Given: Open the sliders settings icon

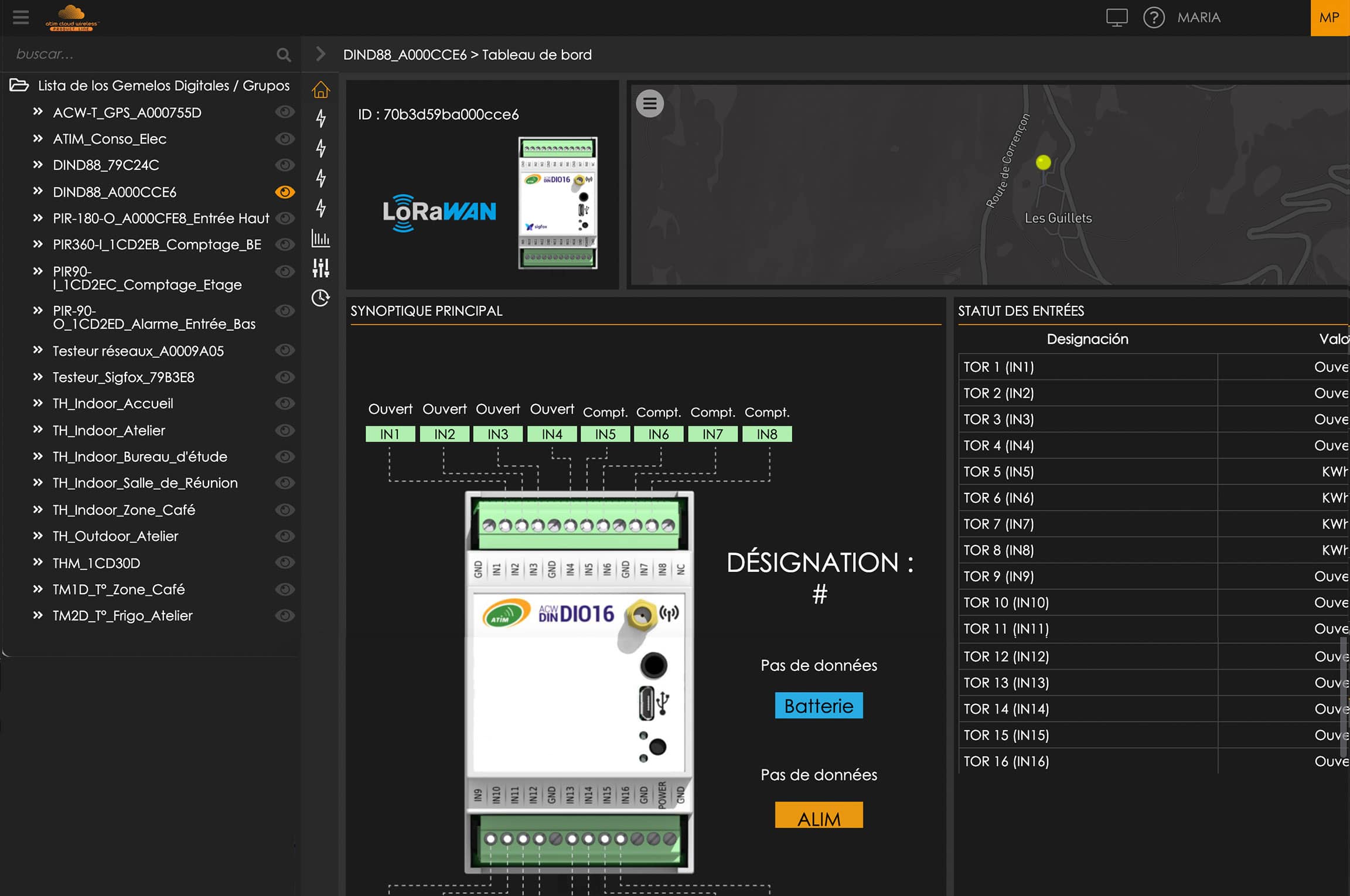Looking at the screenshot, I should (x=321, y=268).
